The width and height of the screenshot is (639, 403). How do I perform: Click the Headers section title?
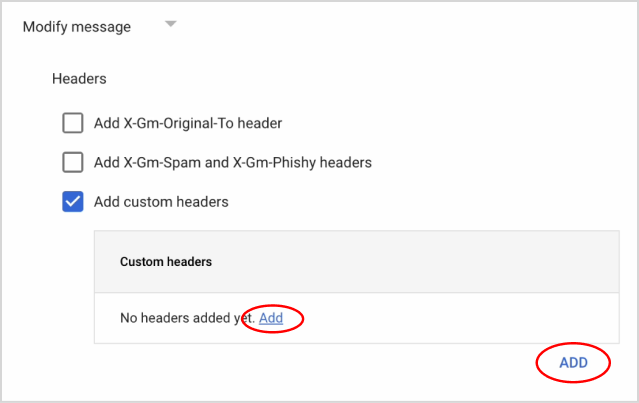point(79,78)
